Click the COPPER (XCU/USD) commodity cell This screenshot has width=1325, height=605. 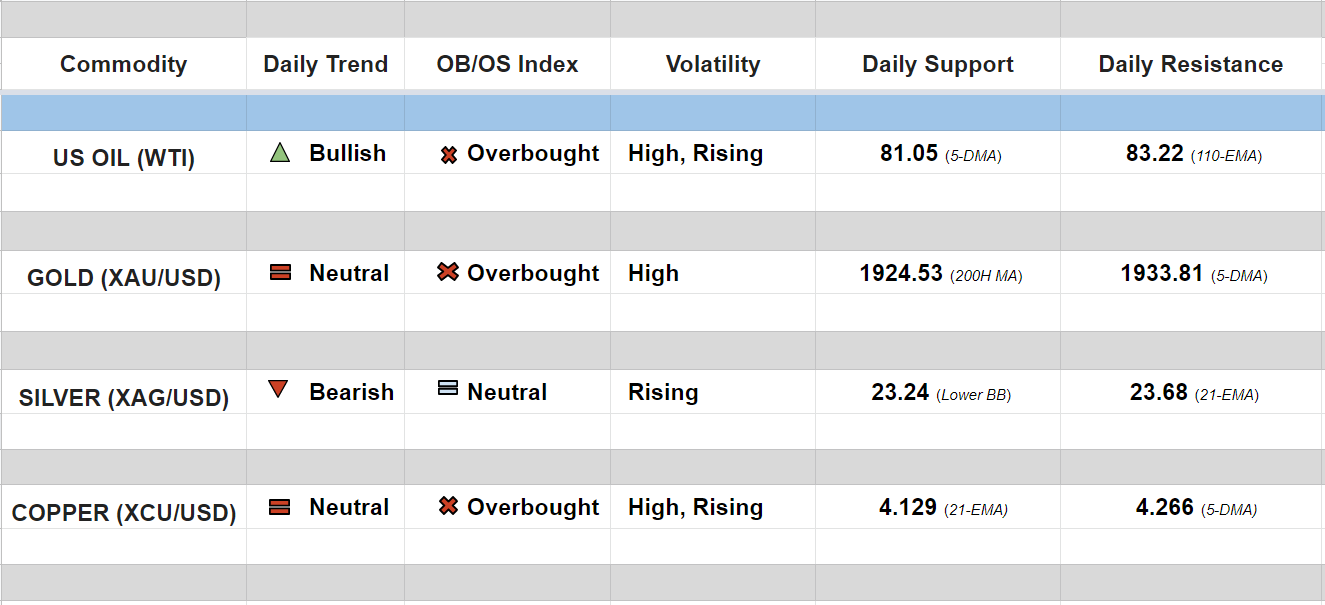[x=123, y=514]
